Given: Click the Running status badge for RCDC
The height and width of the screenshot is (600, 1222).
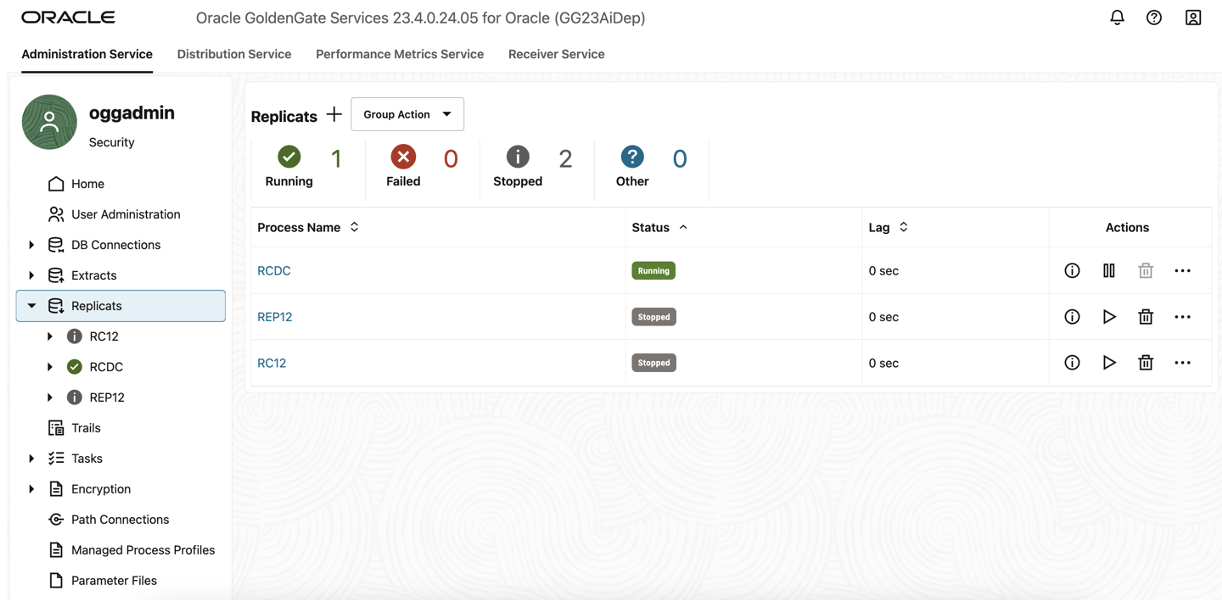Looking at the screenshot, I should click(654, 271).
